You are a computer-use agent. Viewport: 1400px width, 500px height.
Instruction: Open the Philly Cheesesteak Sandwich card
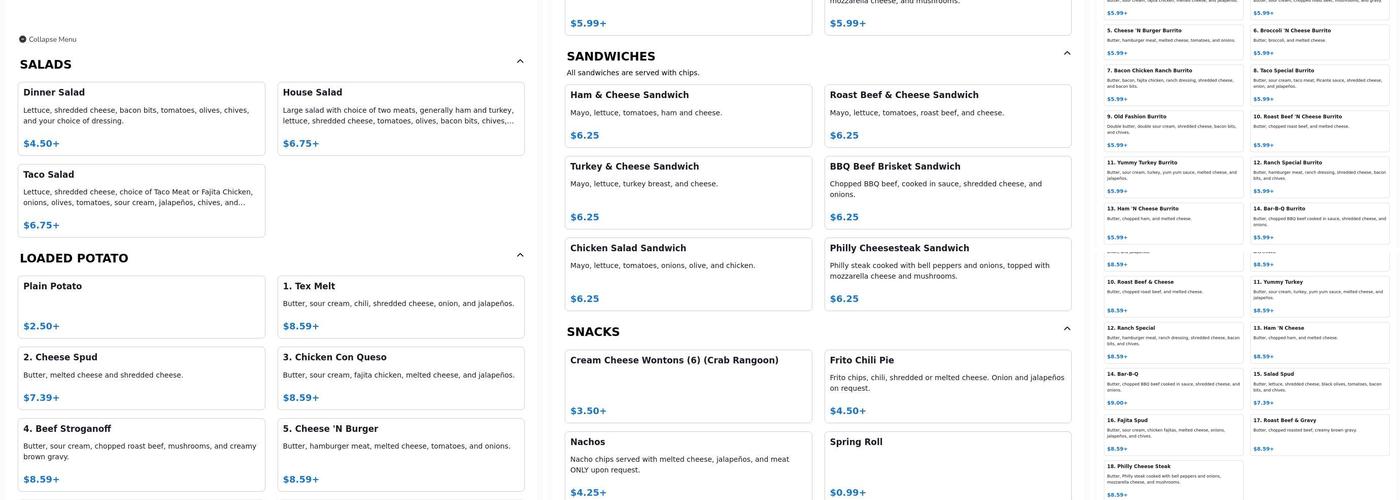click(x=947, y=273)
